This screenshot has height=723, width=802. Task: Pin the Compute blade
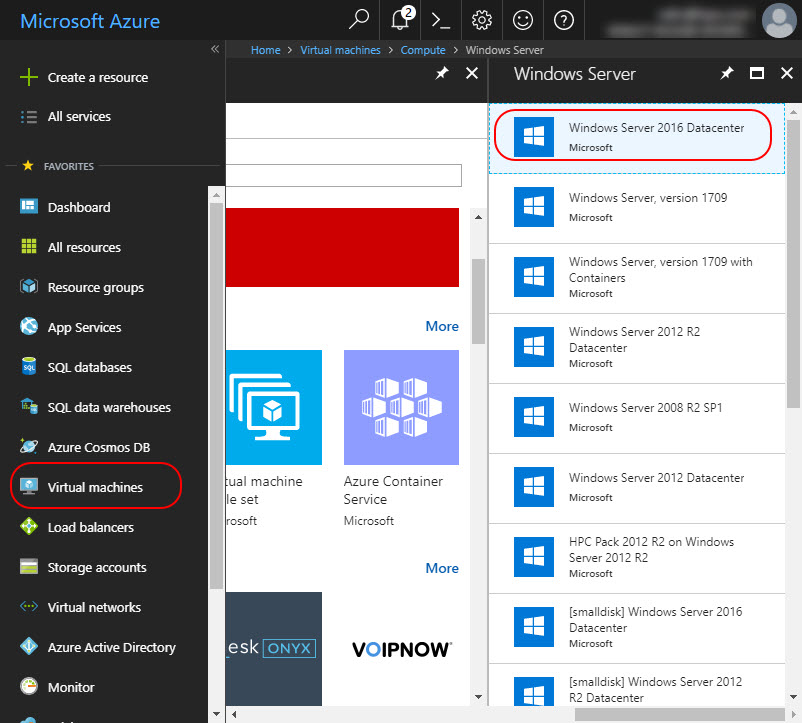tap(442, 74)
